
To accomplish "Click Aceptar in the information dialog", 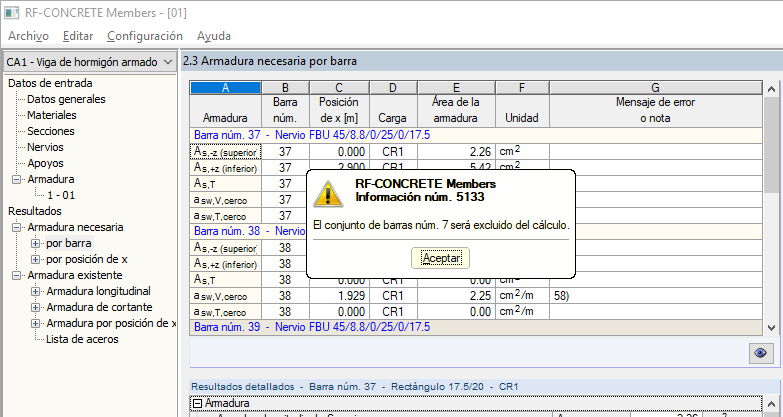I will (440, 258).
